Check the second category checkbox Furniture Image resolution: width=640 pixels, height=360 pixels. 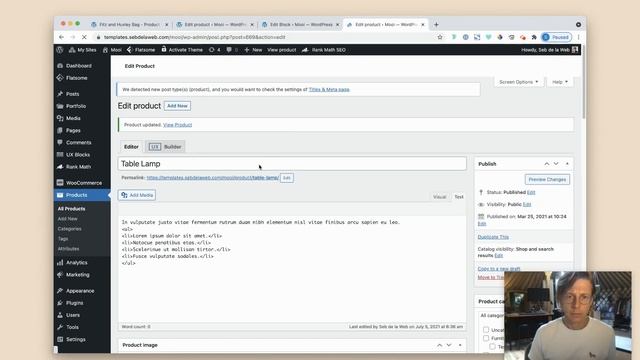pos(486,338)
